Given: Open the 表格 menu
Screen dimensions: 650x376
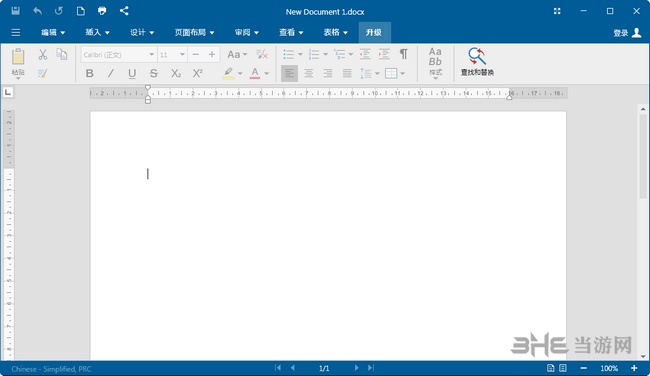Looking at the screenshot, I should [335, 32].
